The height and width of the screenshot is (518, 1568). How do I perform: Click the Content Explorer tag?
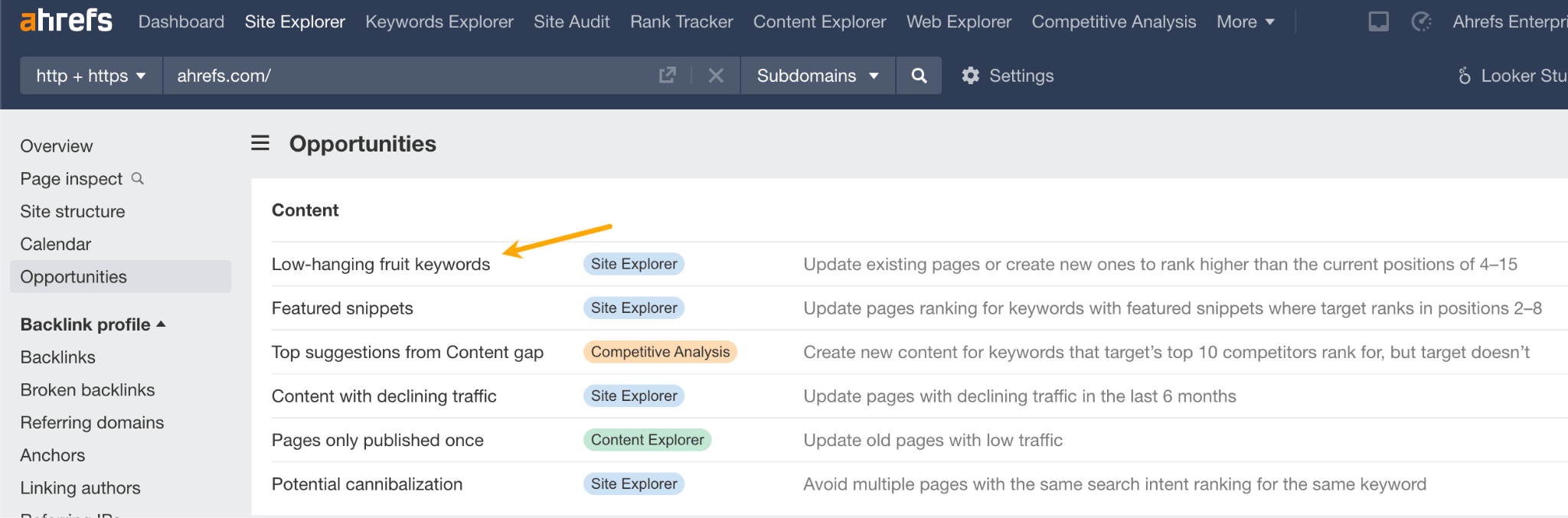tap(648, 440)
